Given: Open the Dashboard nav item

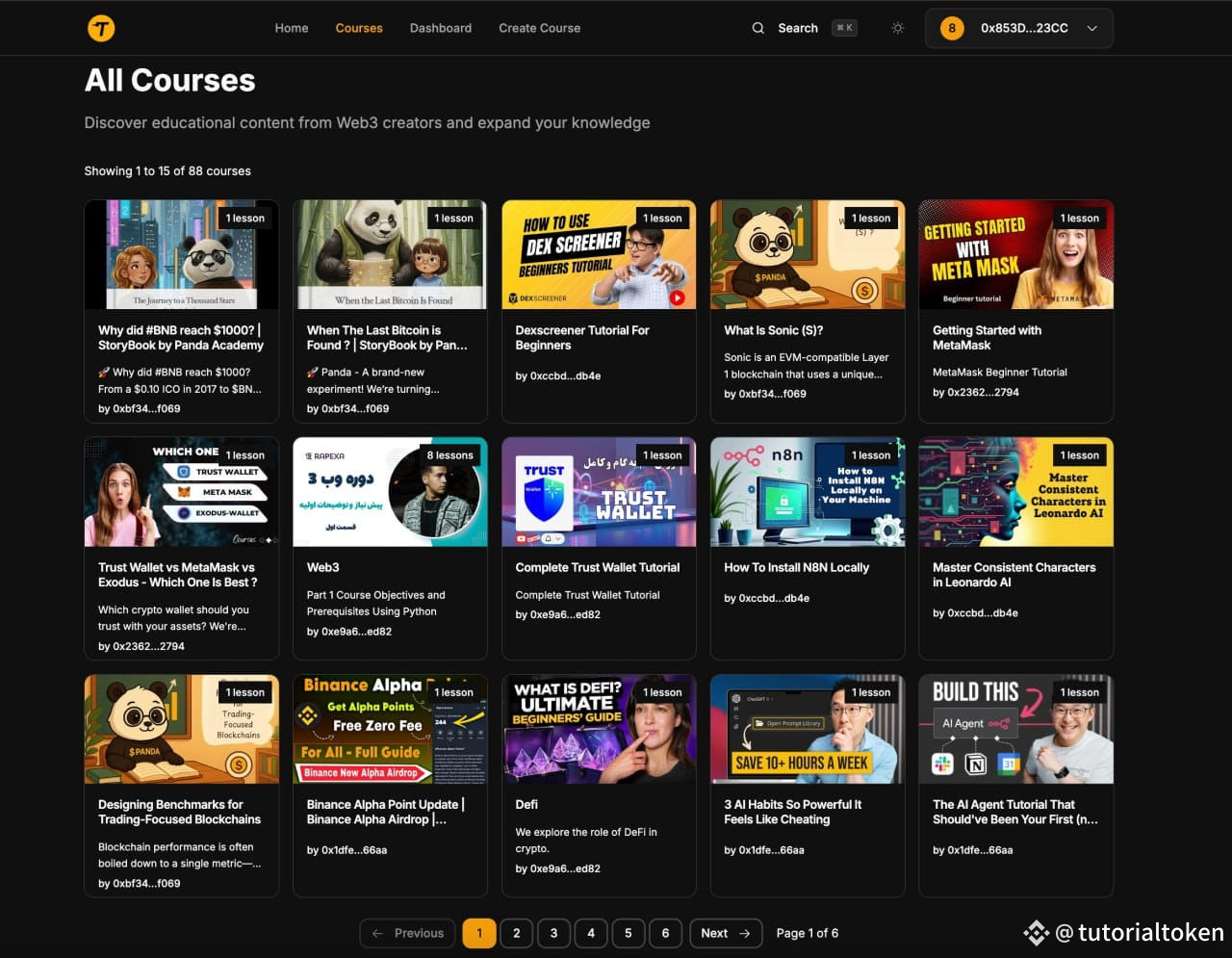Looking at the screenshot, I should coord(441,28).
